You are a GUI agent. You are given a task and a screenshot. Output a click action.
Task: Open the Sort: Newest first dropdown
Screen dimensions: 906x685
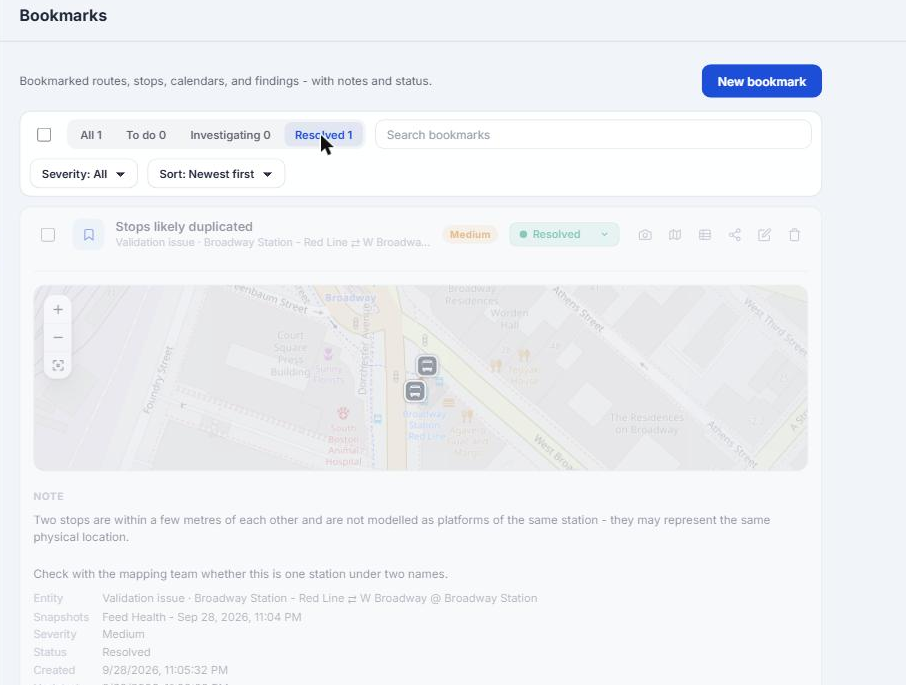point(216,174)
